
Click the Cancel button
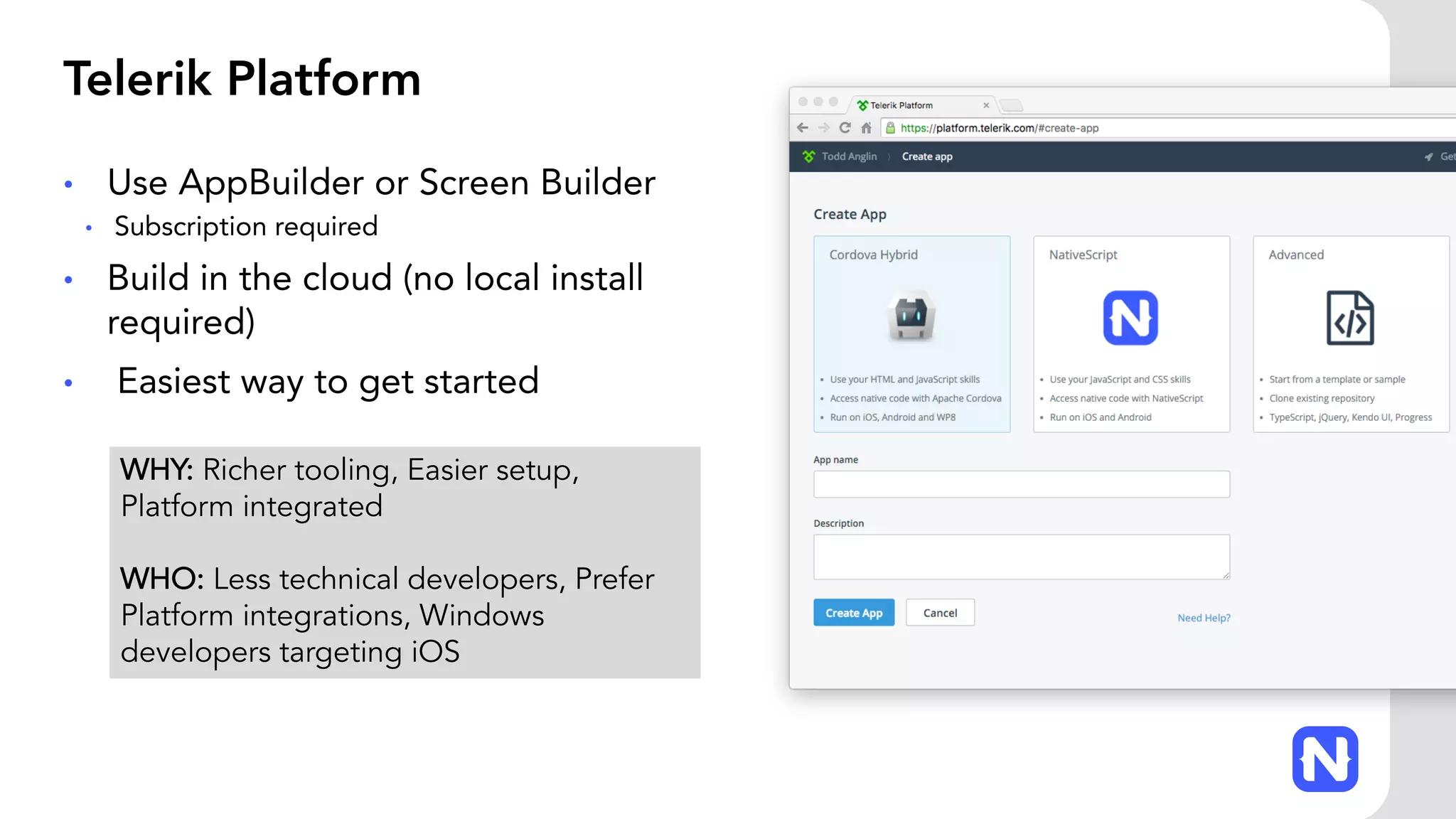click(x=940, y=613)
